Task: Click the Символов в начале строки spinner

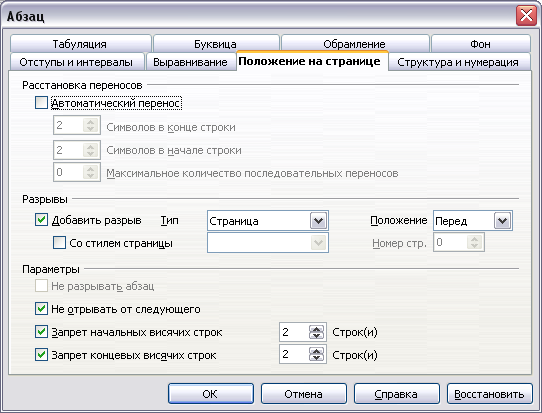Action: point(77,150)
